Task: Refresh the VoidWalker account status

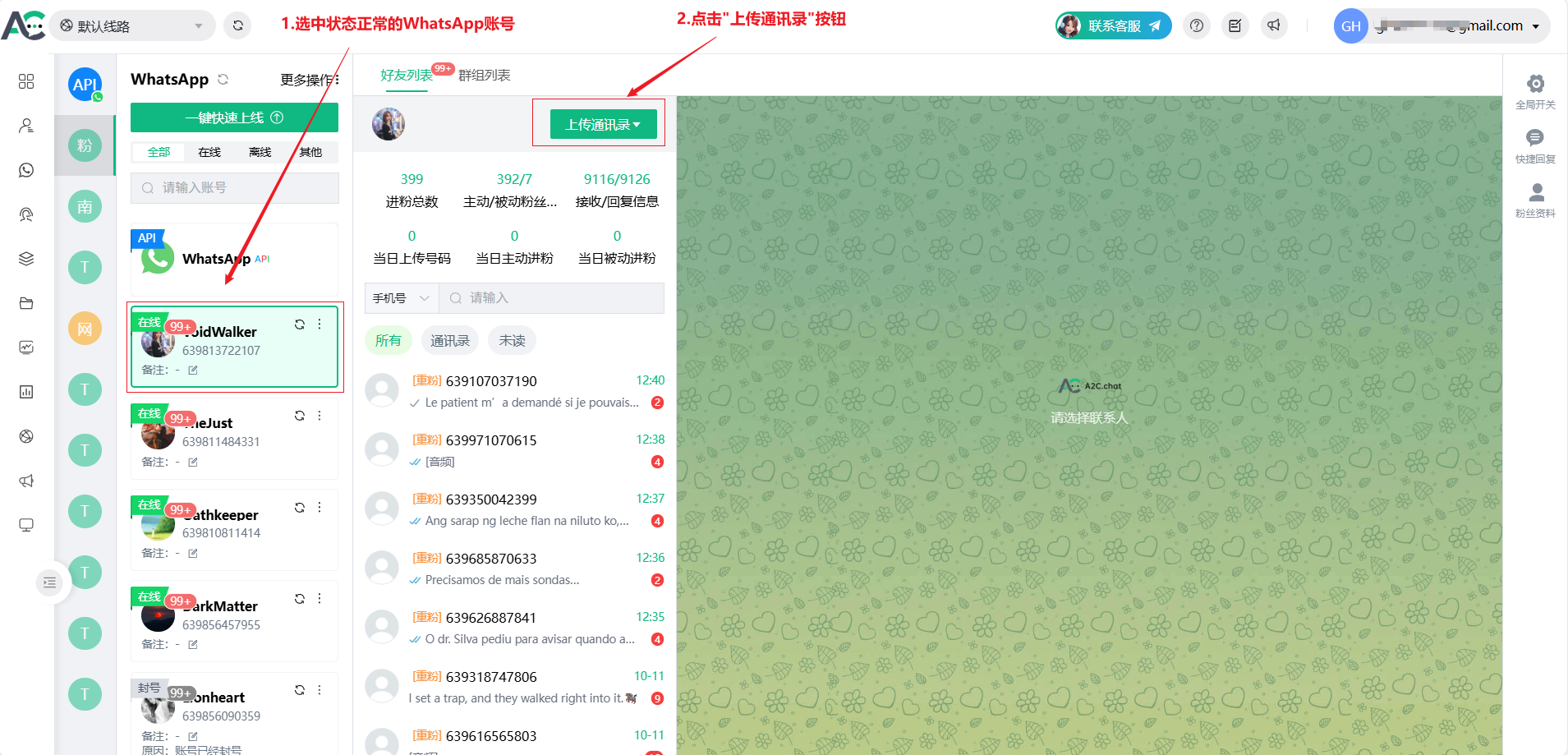Action: [300, 325]
